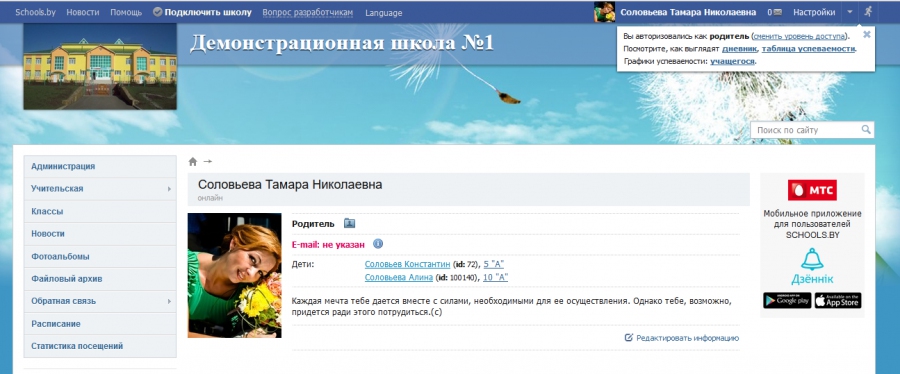
Task: Click the profile photo of Соловьева
Action: tap(235, 275)
